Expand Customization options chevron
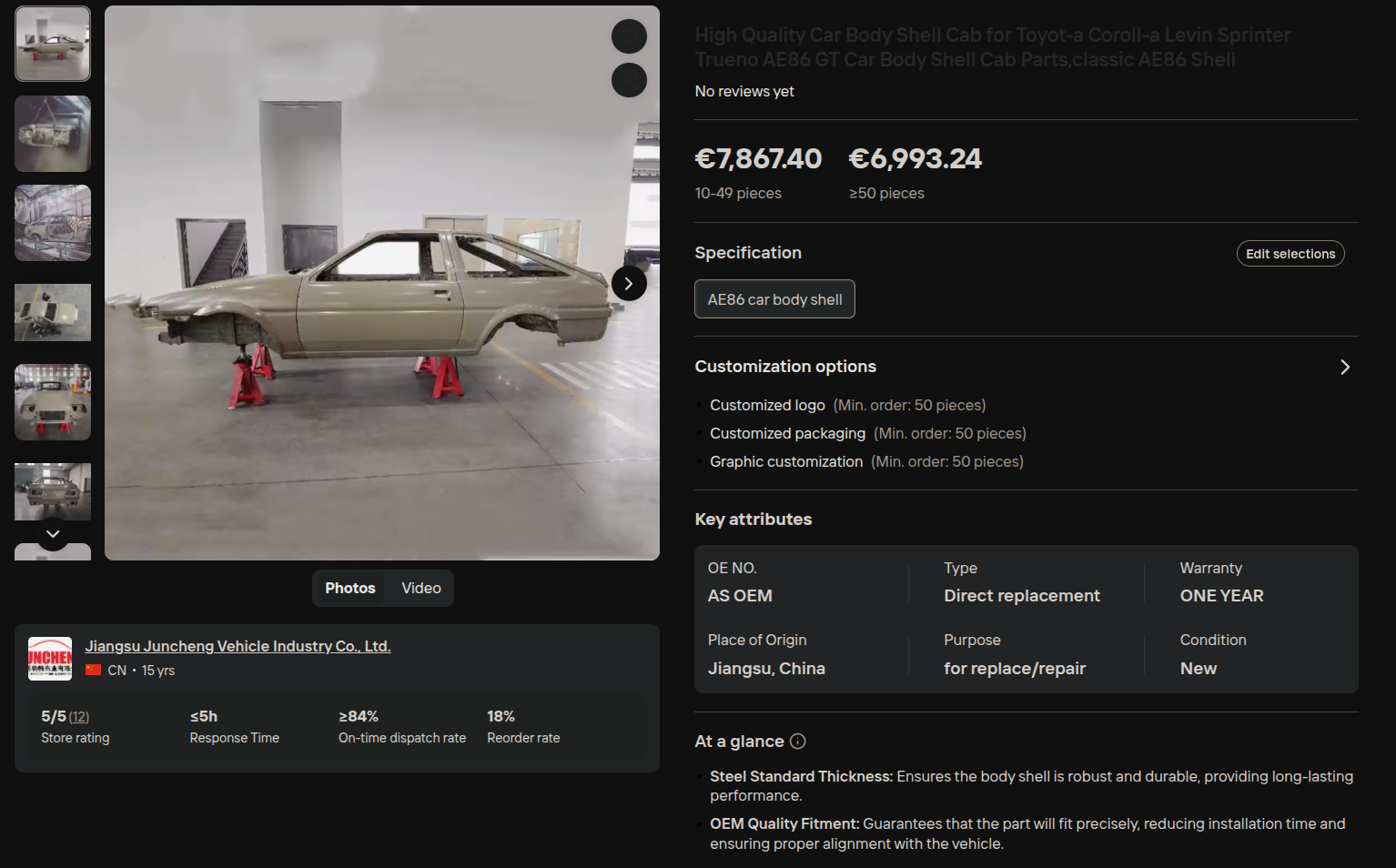Screen dimensions: 1396x868 (1345, 367)
